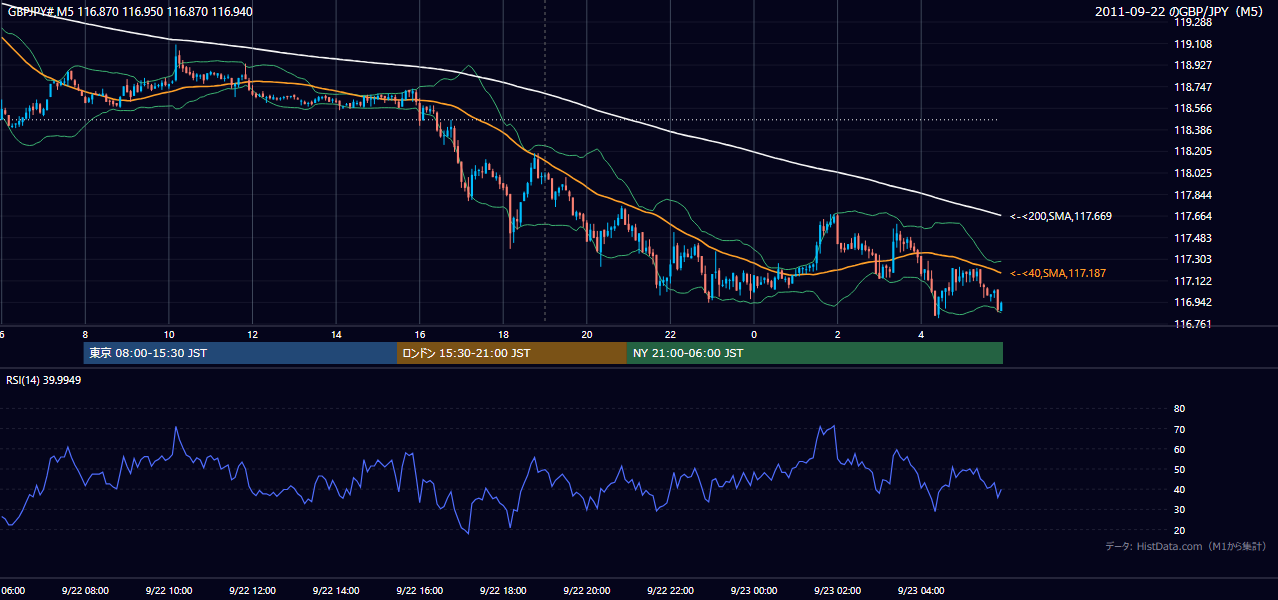Click the 9/23 02:00 time label
The width and height of the screenshot is (1278, 600).
pyautogui.click(x=837, y=590)
